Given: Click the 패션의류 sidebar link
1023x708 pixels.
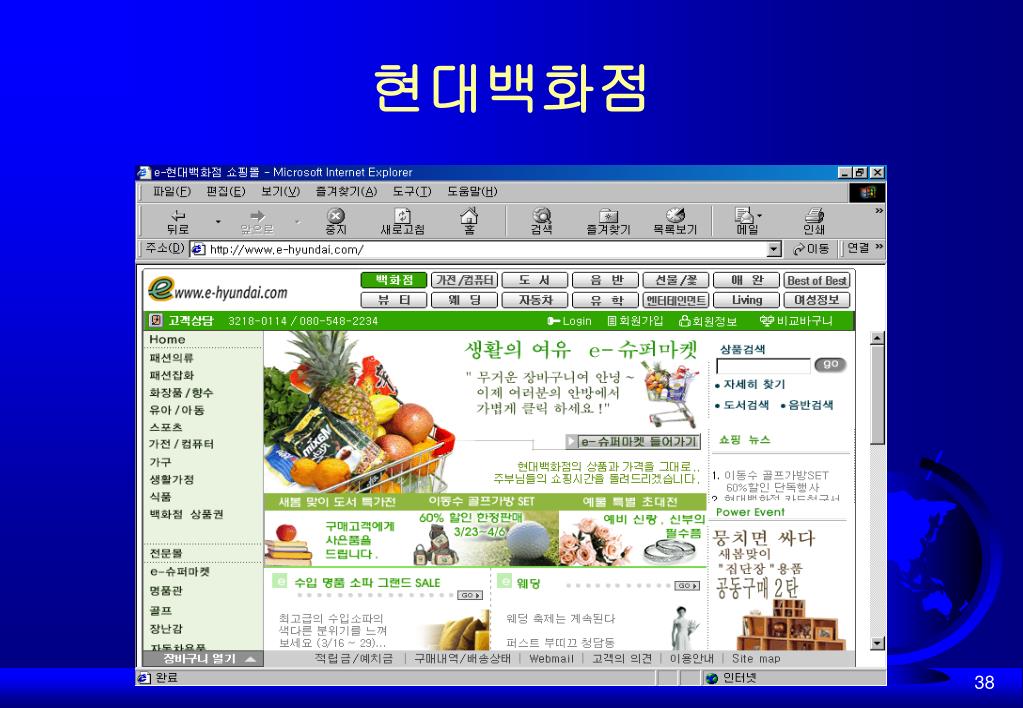Looking at the screenshot, I should (x=172, y=358).
